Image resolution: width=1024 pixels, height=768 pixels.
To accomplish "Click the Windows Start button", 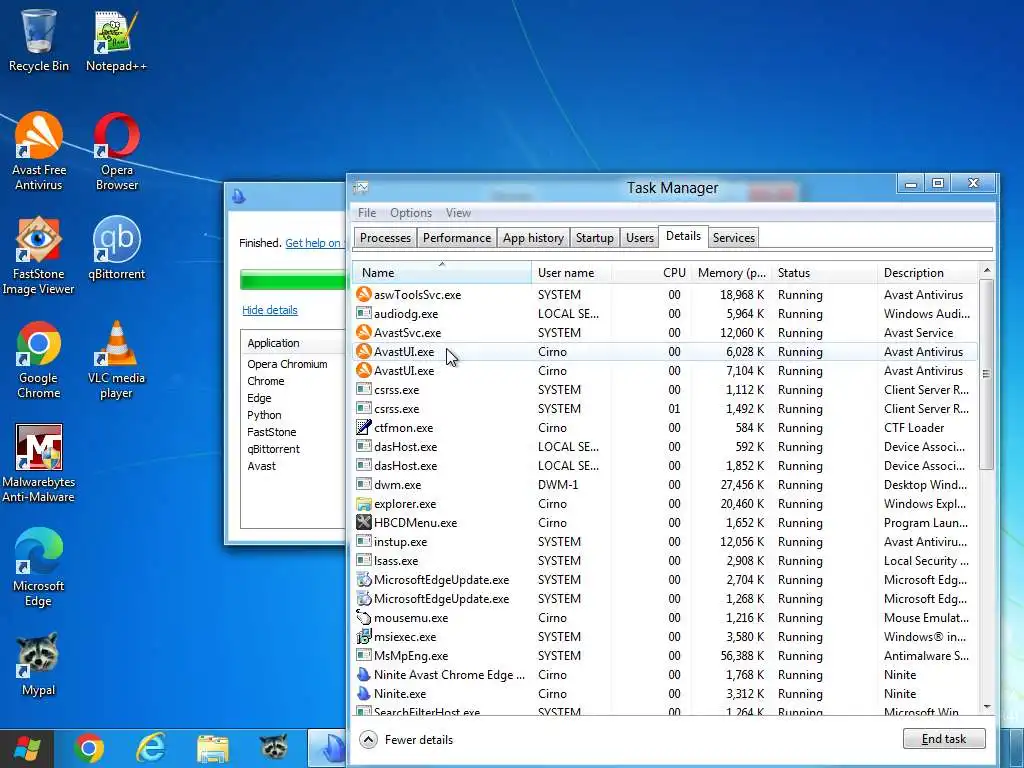I will point(27,748).
